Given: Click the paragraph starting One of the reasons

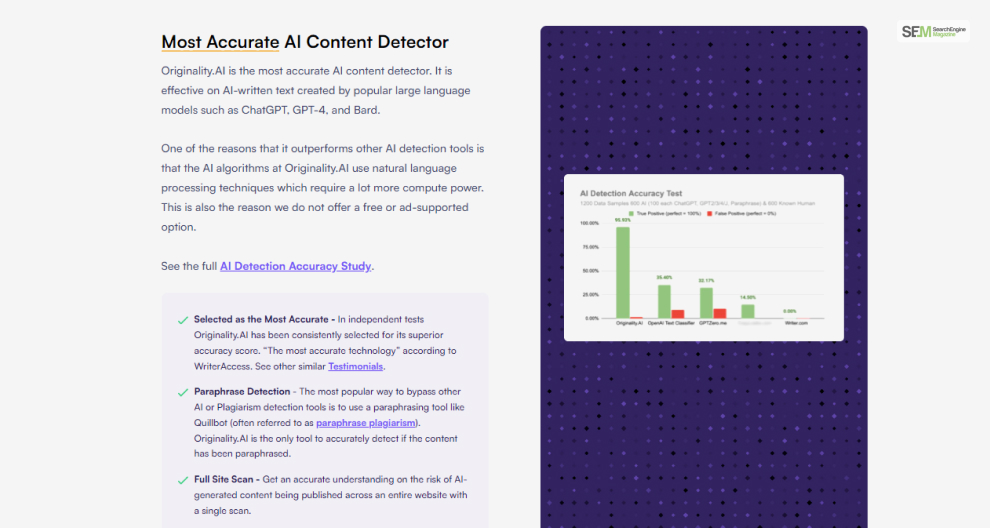Looking at the screenshot, I should coord(323,188).
